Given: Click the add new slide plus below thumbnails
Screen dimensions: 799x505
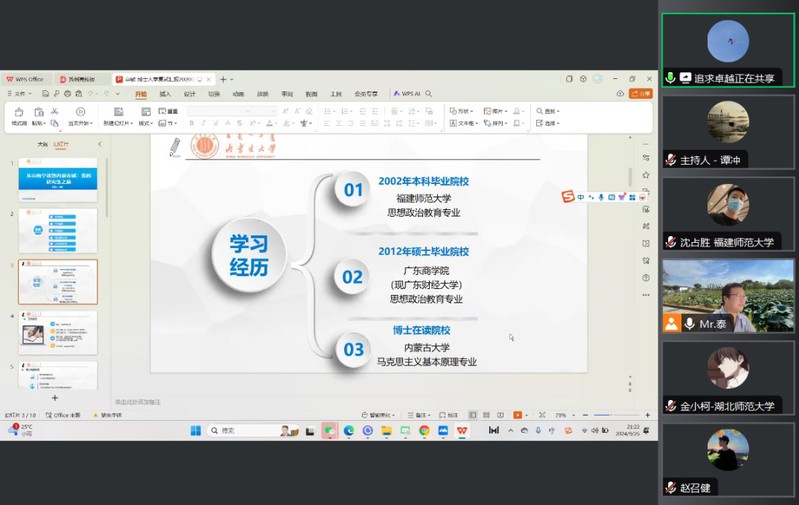Looking at the screenshot, I should coord(55,398).
